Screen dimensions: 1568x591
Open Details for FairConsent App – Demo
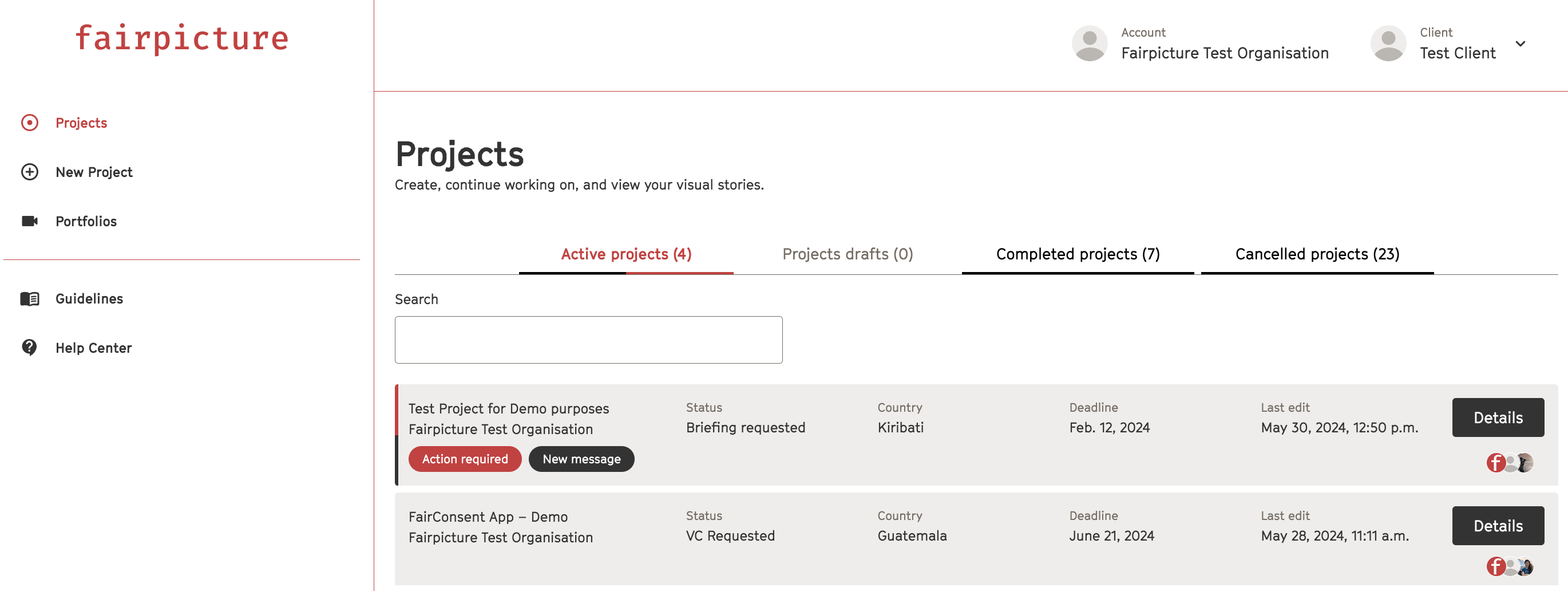1498,526
